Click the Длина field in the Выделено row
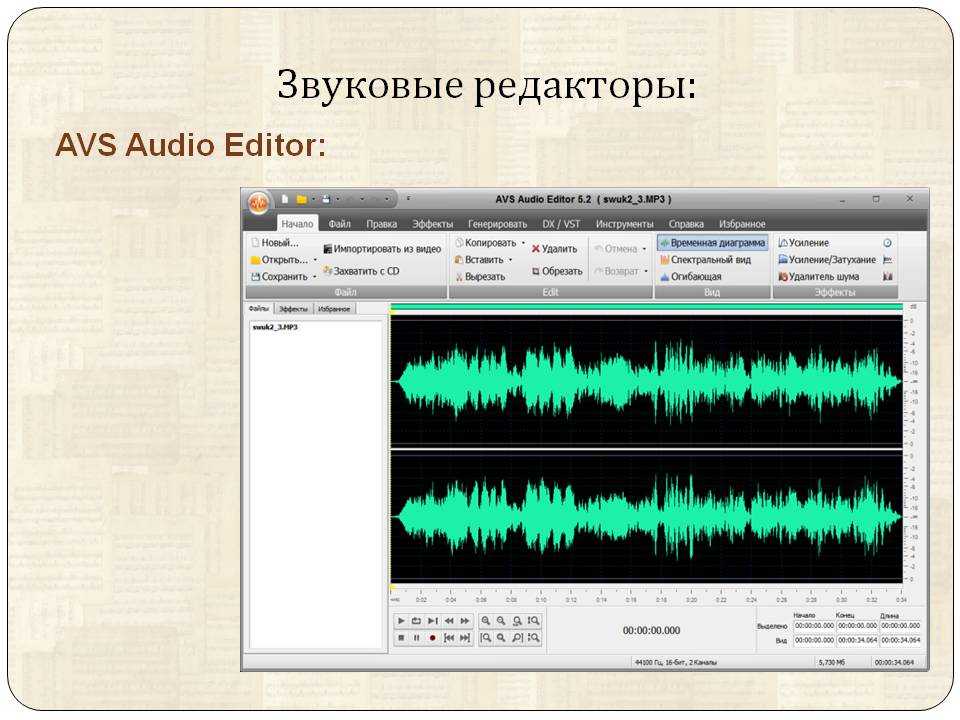 [901, 626]
